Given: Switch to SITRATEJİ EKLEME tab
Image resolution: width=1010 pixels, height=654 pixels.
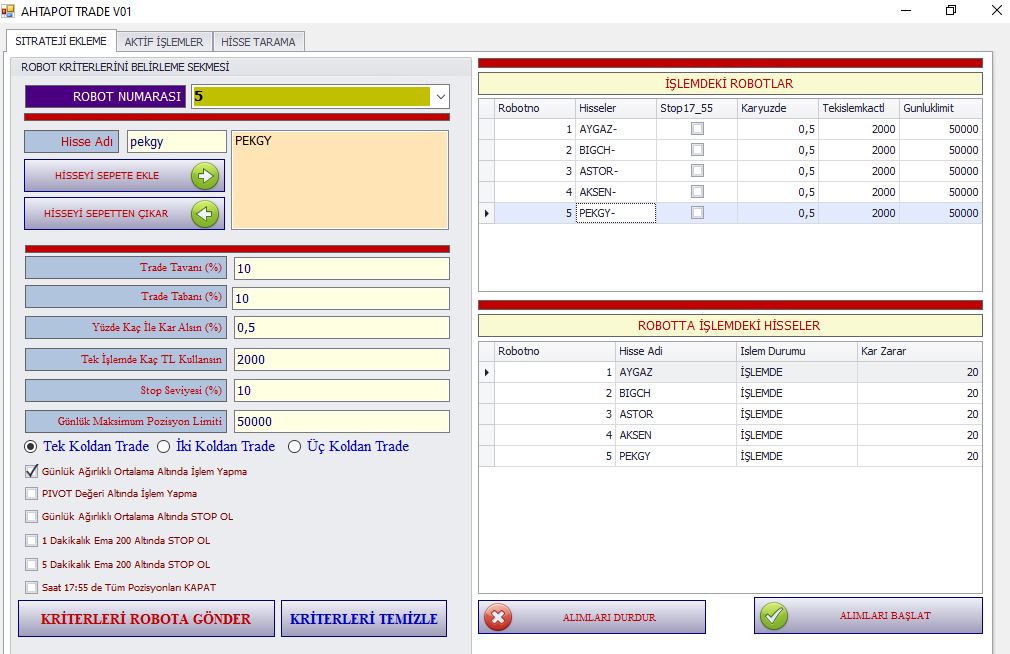Looking at the screenshot, I should click(x=61, y=41).
